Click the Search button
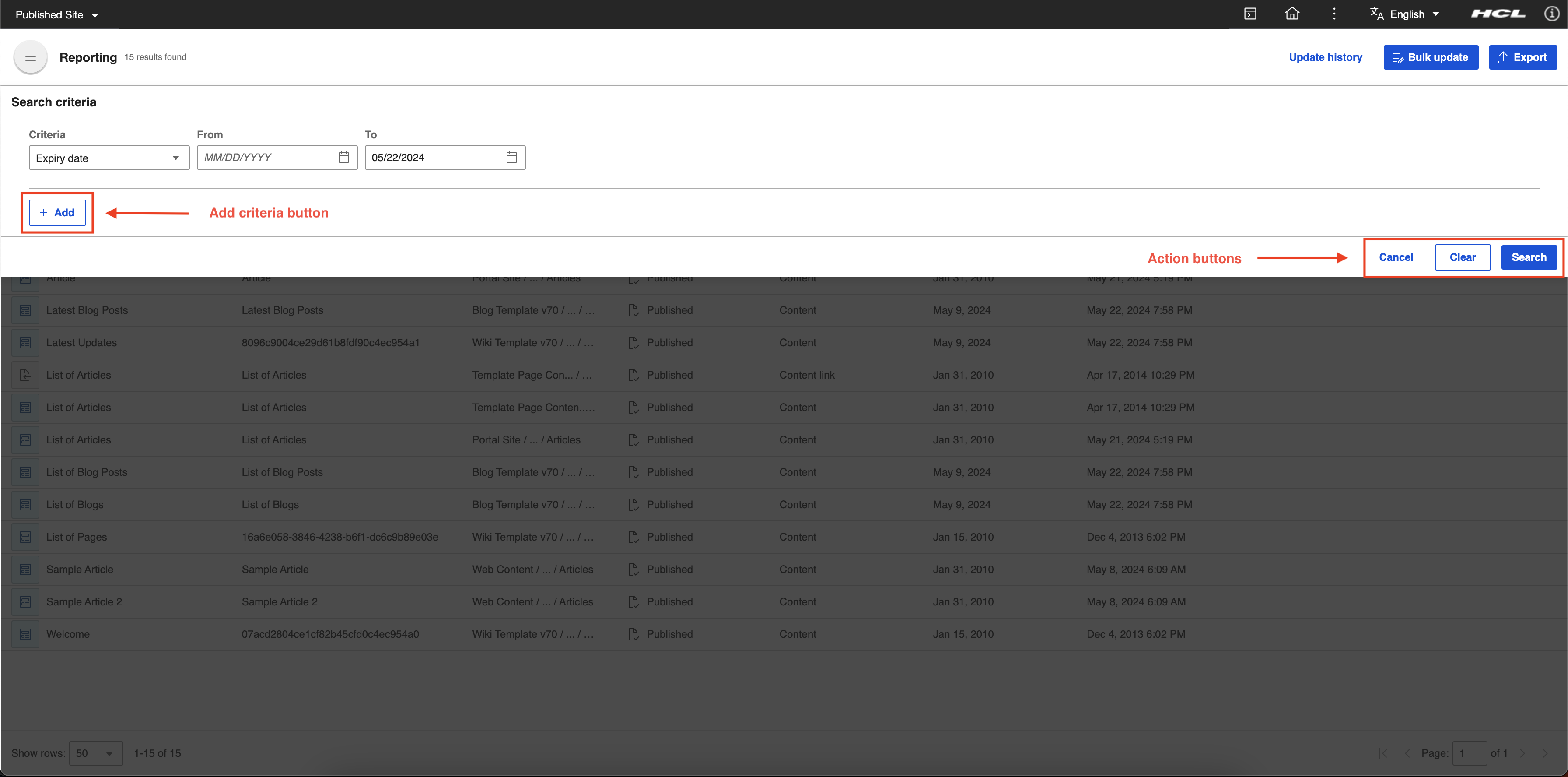This screenshot has width=1568, height=777. click(1529, 257)
